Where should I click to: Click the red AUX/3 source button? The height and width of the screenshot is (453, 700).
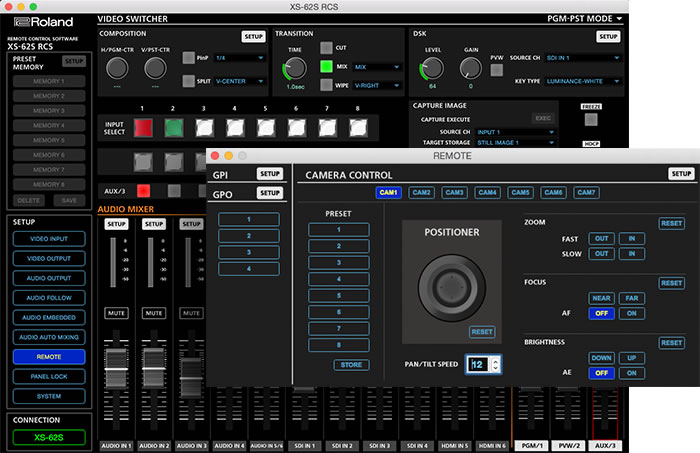click(143, 191)
